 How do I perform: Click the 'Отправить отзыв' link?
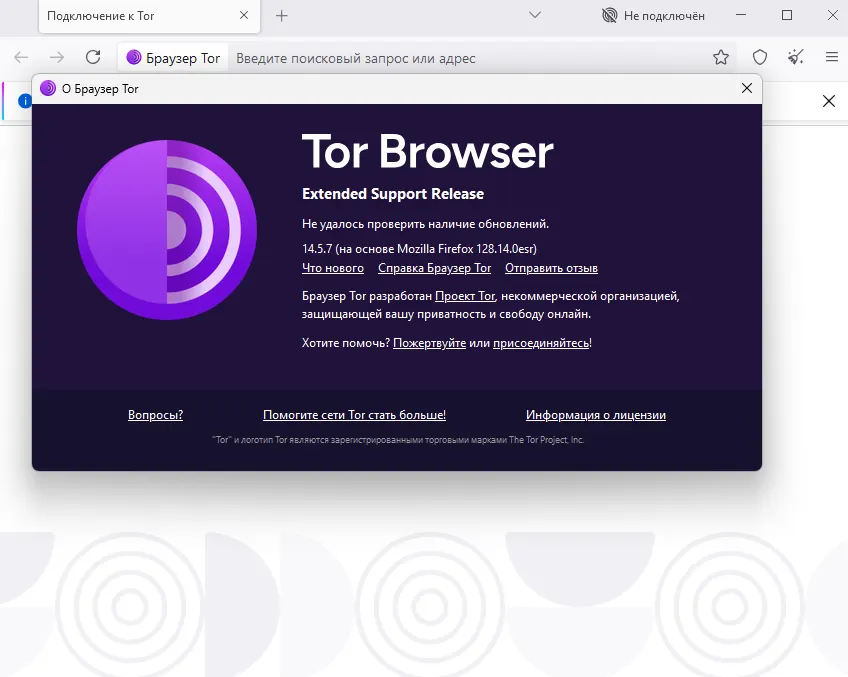pyautogui.click(x=551, y=268)
